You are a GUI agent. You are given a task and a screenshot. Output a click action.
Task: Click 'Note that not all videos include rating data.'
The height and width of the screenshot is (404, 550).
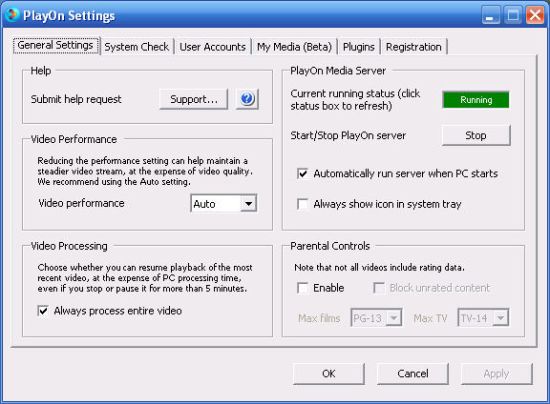[380, 268]
